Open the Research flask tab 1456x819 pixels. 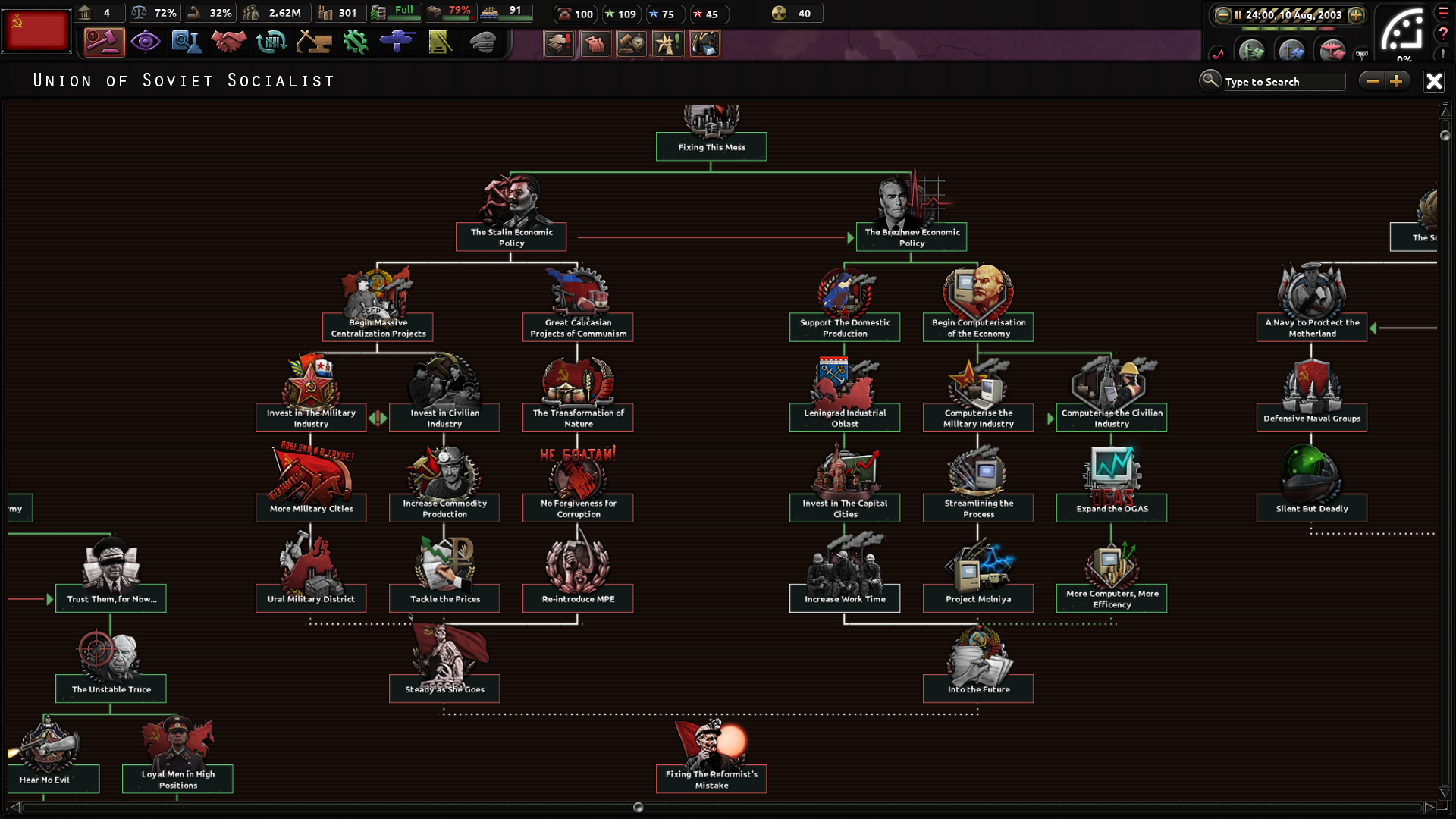pos(186,42)
